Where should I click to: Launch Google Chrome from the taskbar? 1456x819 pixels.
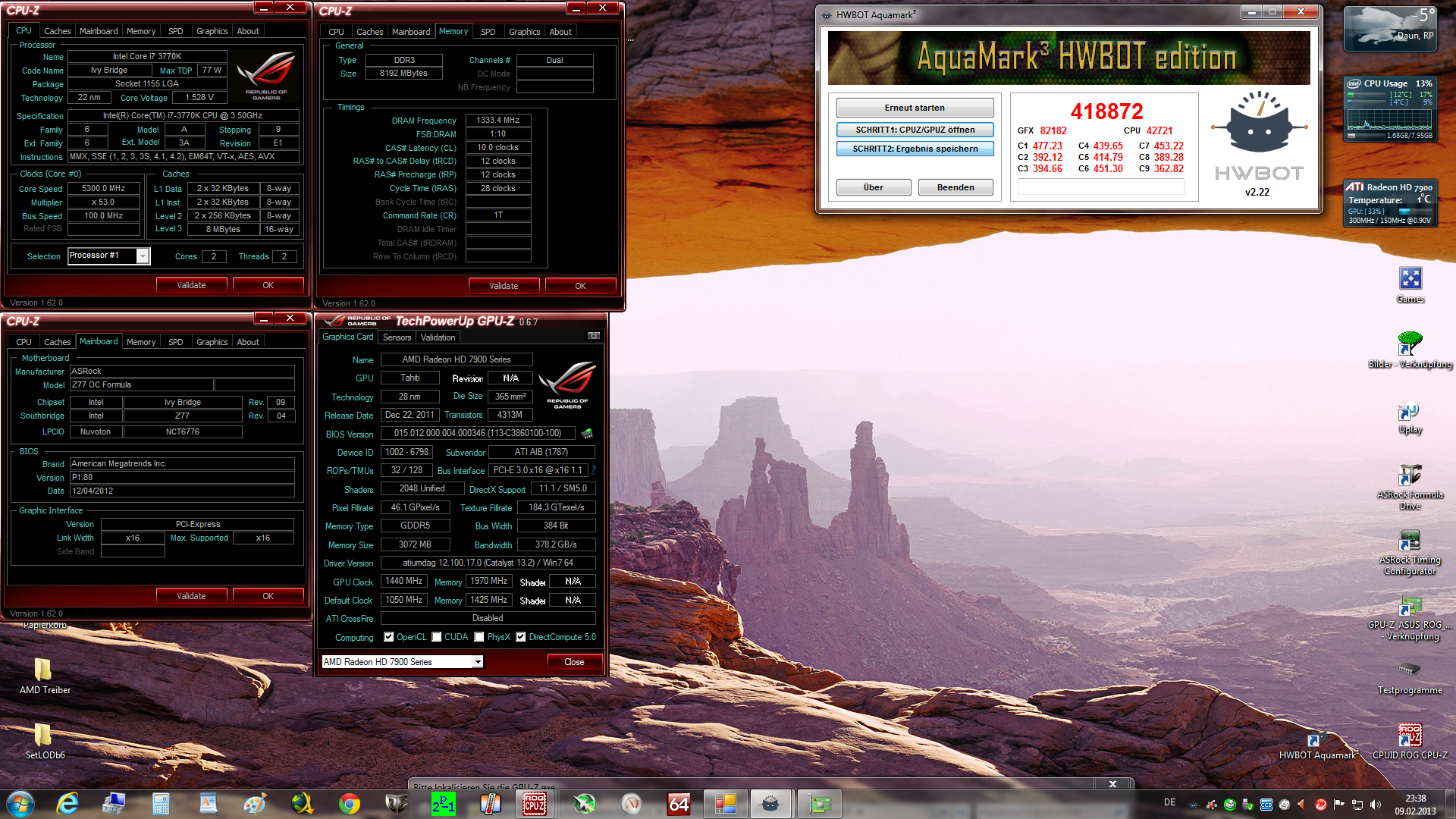coord(350,803)
